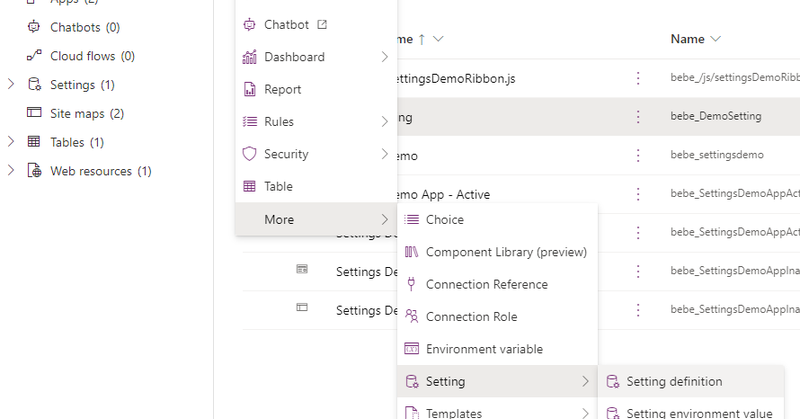Click the Environment variable icon
800x419 pixels.
411,349
